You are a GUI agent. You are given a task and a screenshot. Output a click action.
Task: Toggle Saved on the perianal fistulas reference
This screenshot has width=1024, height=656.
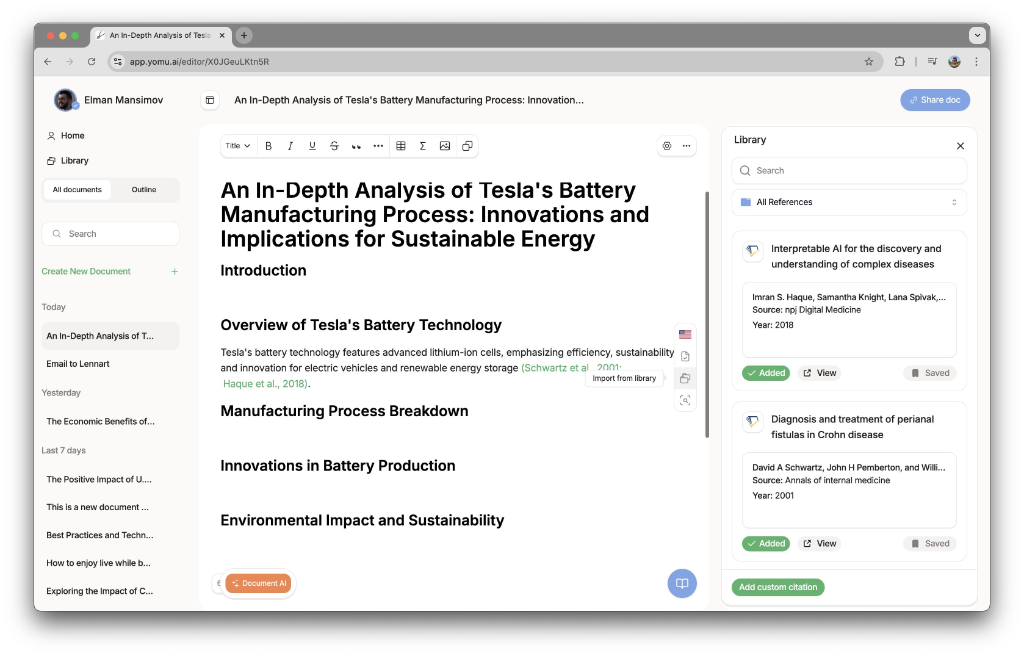click(930, 544)
